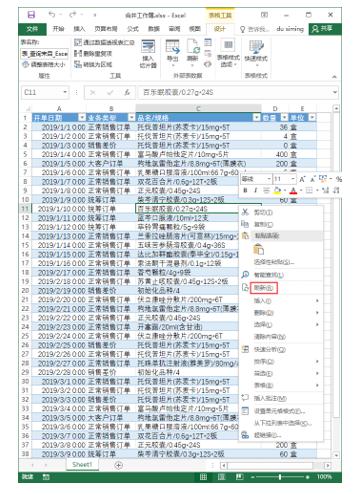
Task: Choose 复制 (Copy) in the context menu
Action: pos(281,224)
